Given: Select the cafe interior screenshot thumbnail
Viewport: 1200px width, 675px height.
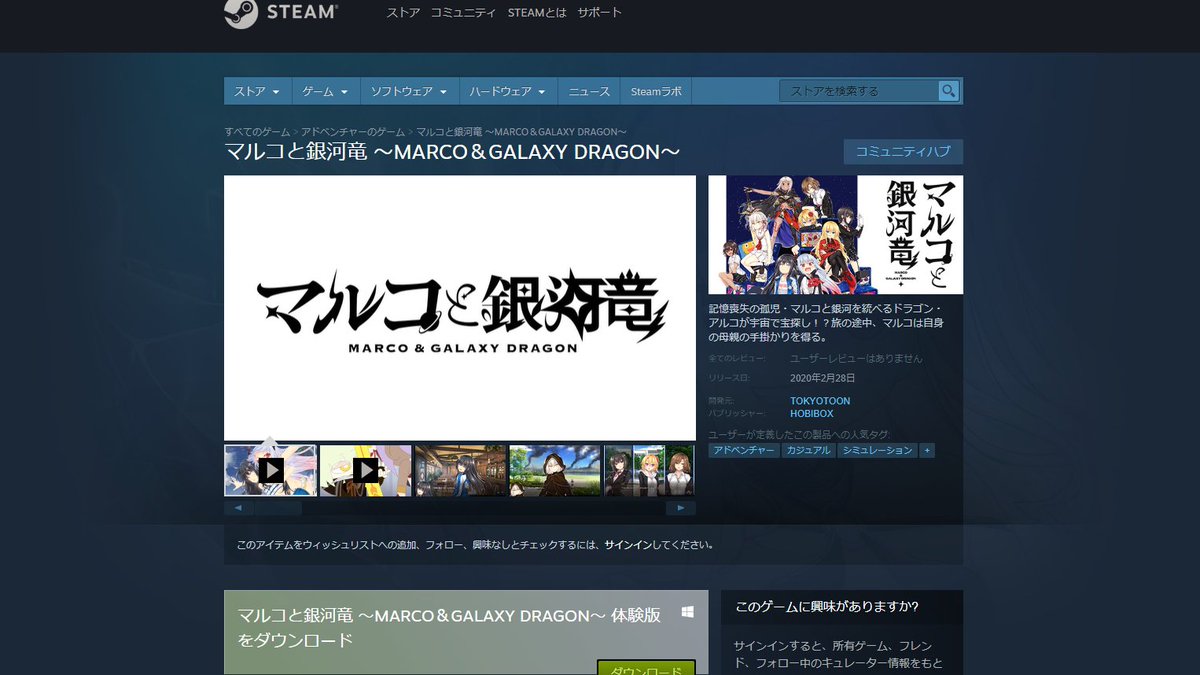Looking at the screenshot, I should coord(461,470).
